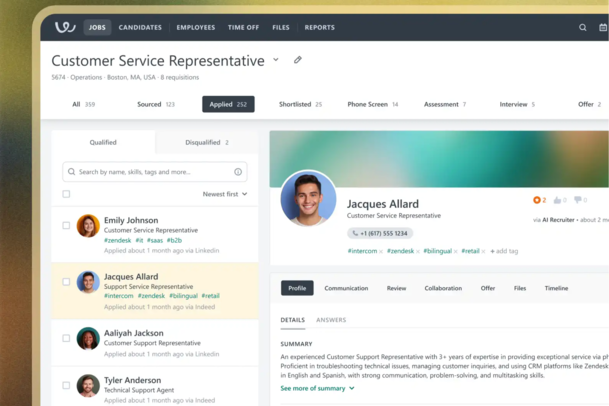Switch to the Disqualified tab
The width and height of the screenshot is (609, 406).
click(207, 142)
